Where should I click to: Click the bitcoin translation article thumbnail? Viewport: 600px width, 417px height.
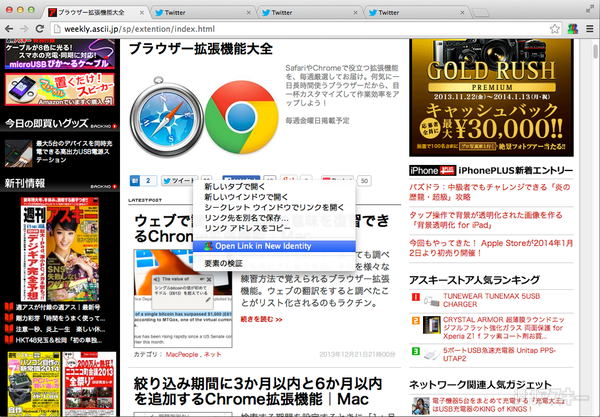[183, 298]
